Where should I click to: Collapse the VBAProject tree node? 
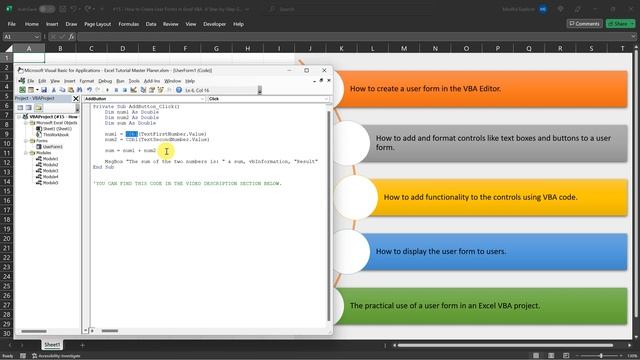pyautogui.click(x=19, y=117)
